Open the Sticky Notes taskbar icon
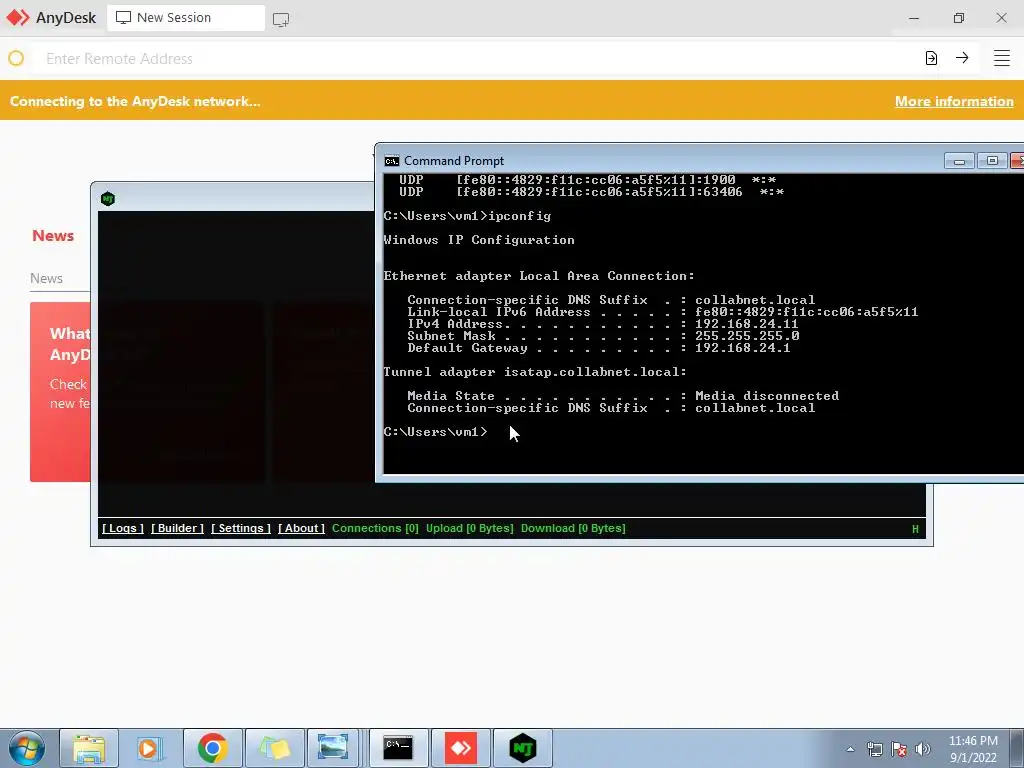Viewport: 1024px width, 768px height. tap(274, 748)
